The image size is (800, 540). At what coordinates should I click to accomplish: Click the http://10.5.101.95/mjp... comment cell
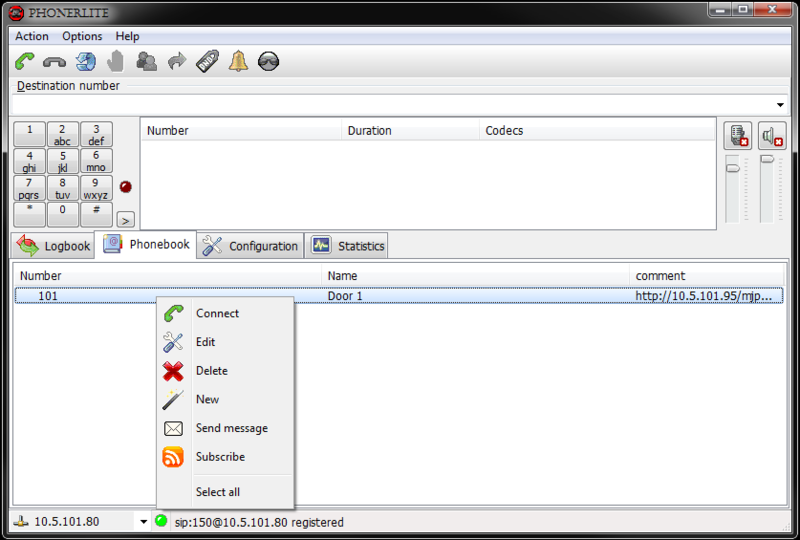[703, 296]
